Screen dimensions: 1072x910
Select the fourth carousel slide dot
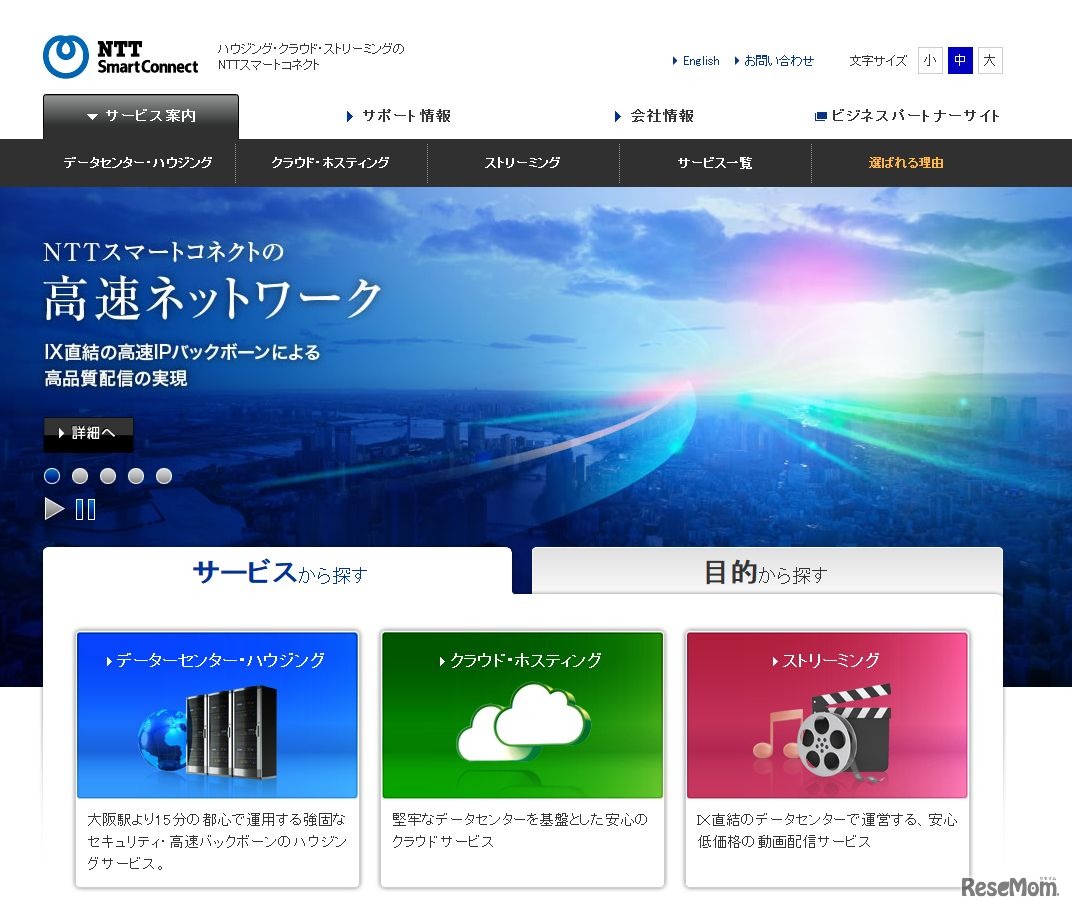pos(136,476)
